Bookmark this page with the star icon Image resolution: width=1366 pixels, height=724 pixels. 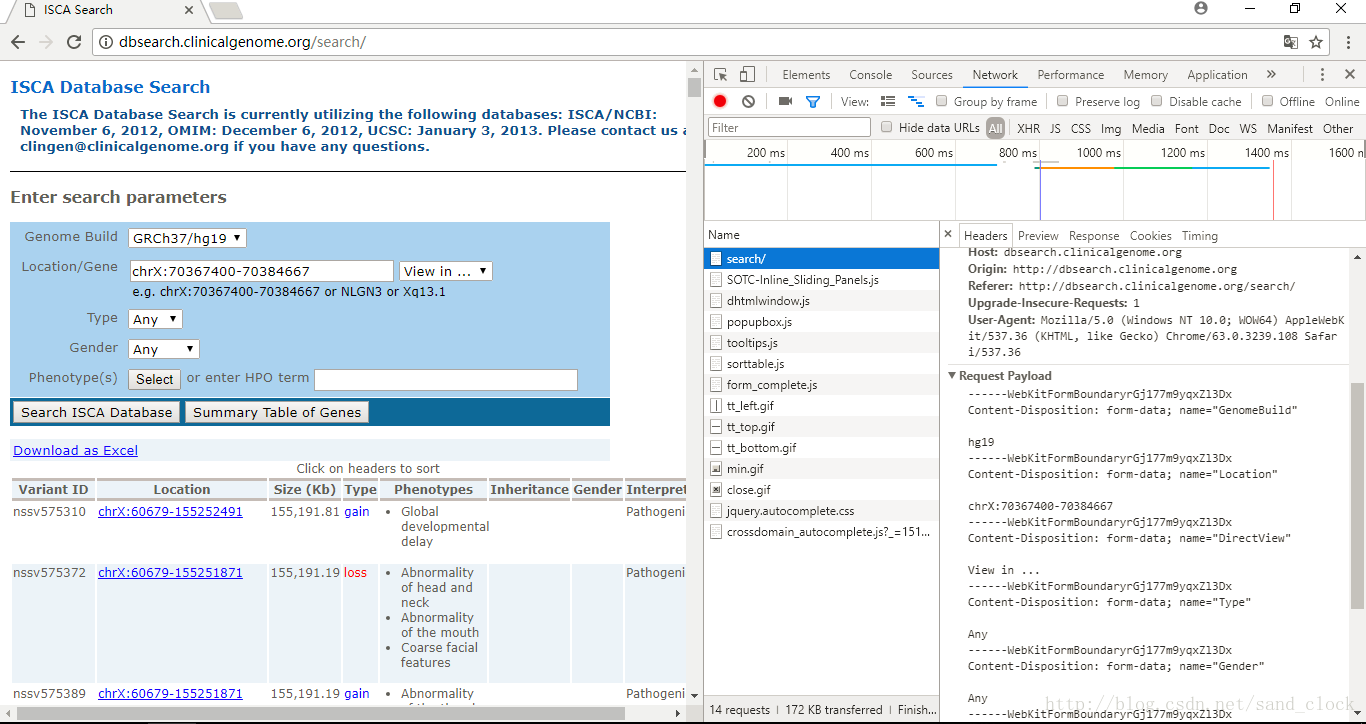pos(1316,42)
